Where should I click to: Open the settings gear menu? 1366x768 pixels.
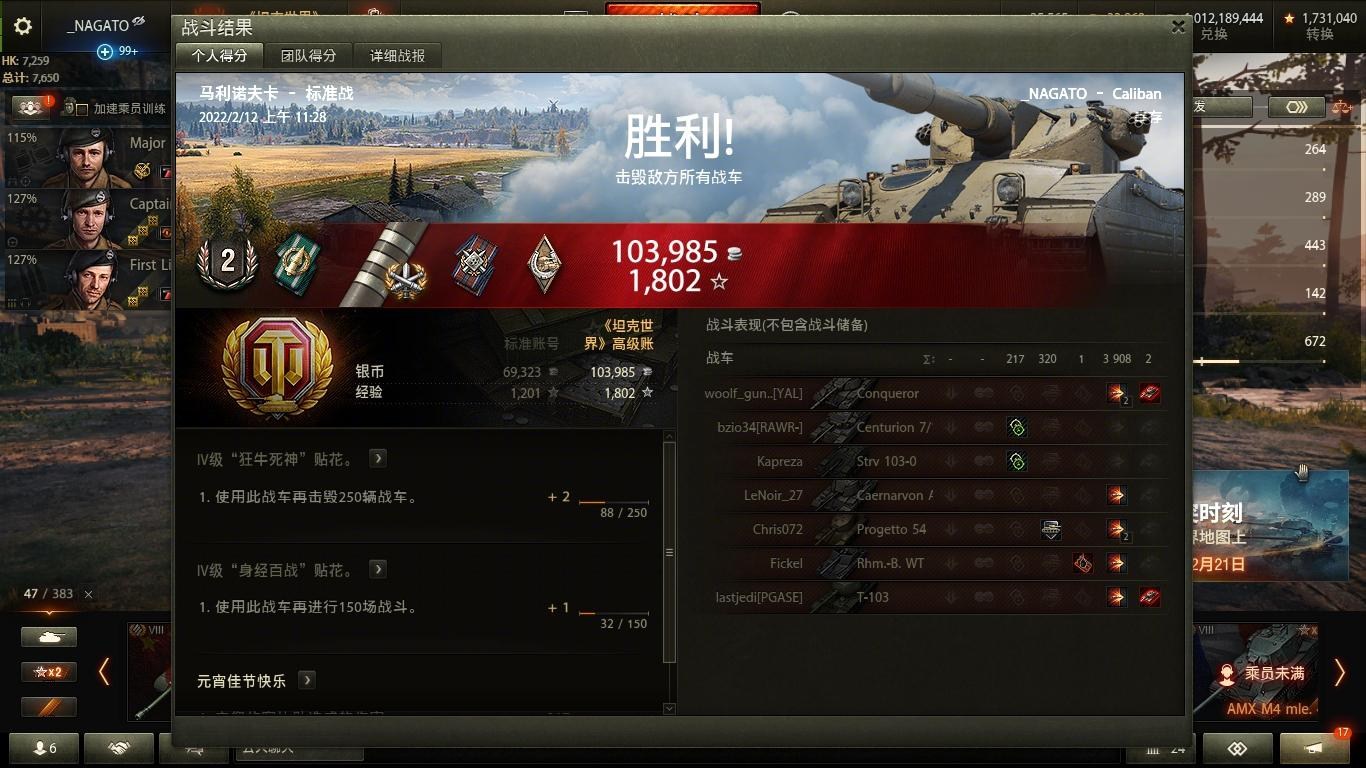22,26
